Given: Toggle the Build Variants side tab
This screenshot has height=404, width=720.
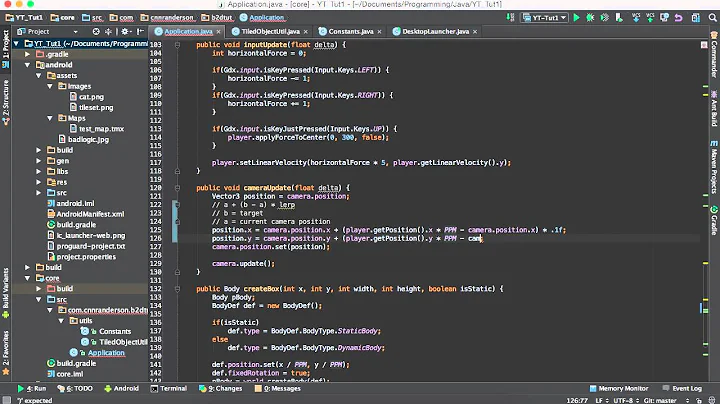Looking at the screenshot, I should (6, 293).
